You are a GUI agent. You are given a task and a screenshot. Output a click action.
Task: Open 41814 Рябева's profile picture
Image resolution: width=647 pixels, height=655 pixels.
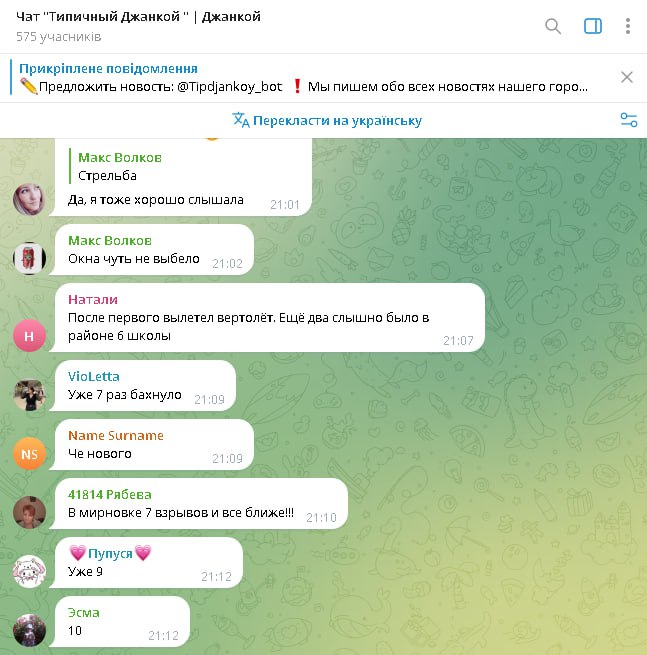pyautogui.click(x=29, y=513)
